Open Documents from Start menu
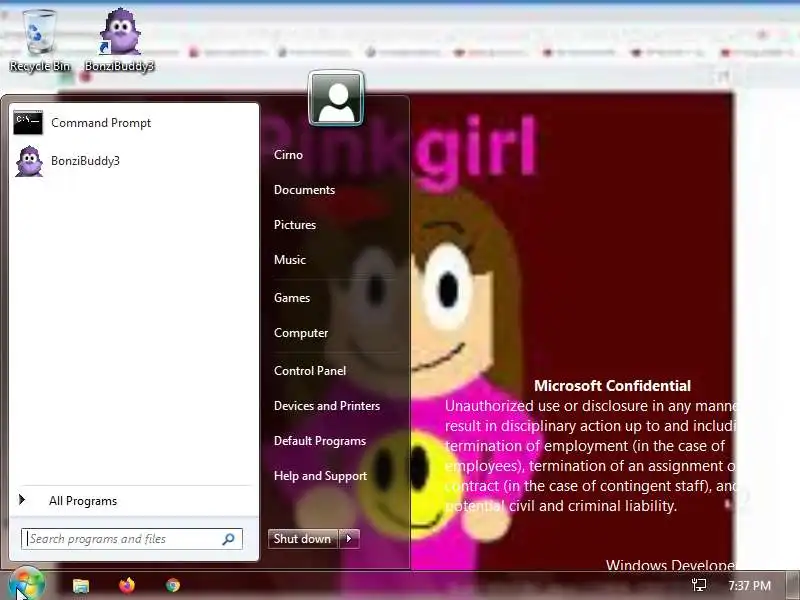This screenshot has height=600, width=800. click(x=305, y=190)
